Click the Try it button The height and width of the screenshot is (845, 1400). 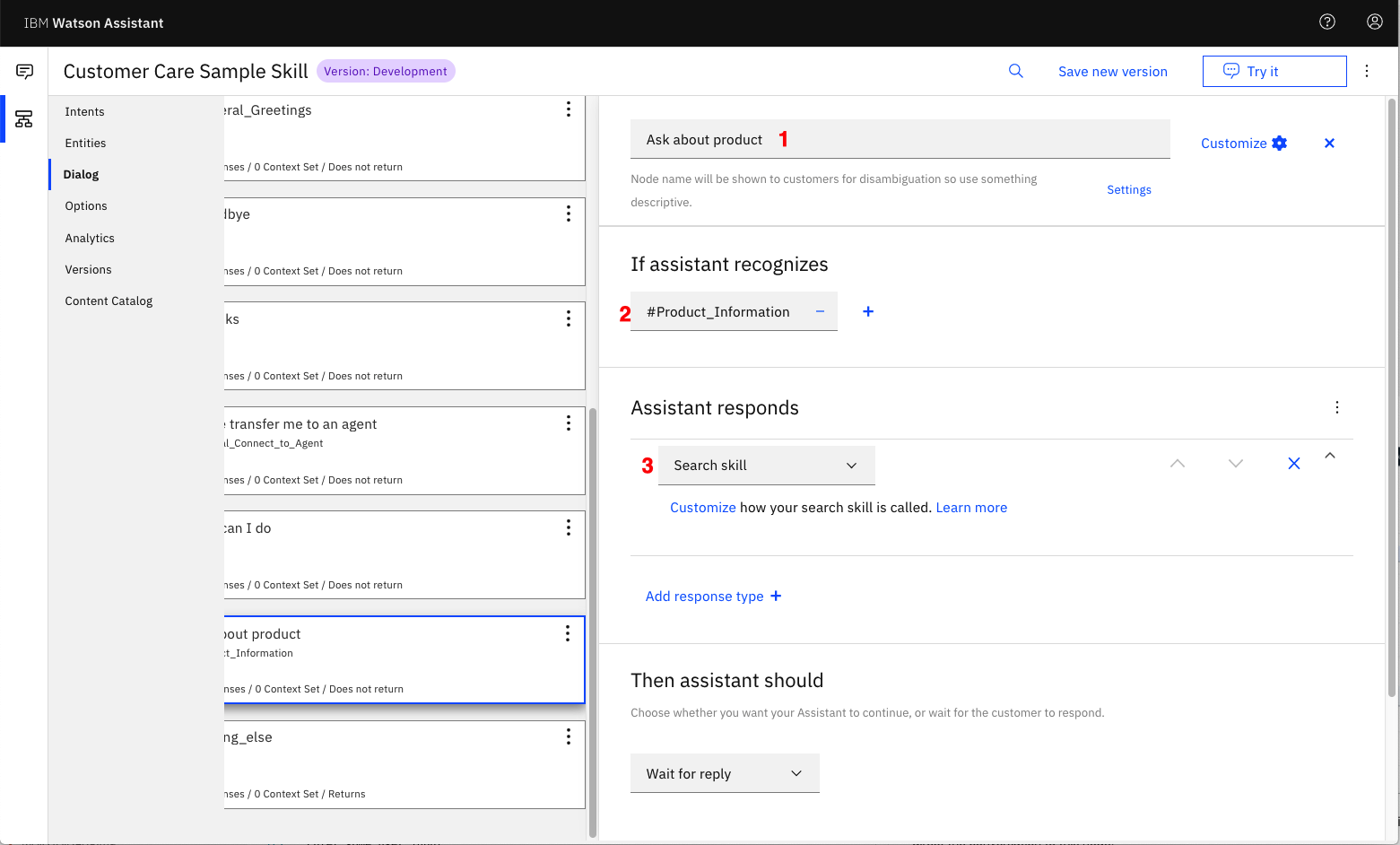click(1274, 71)
